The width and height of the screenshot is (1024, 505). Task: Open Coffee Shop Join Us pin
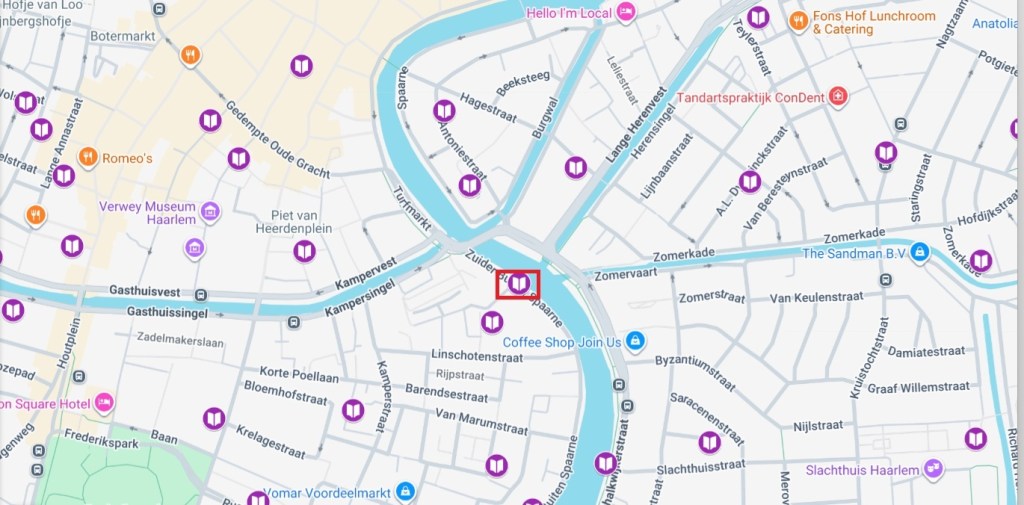point(634,340)
